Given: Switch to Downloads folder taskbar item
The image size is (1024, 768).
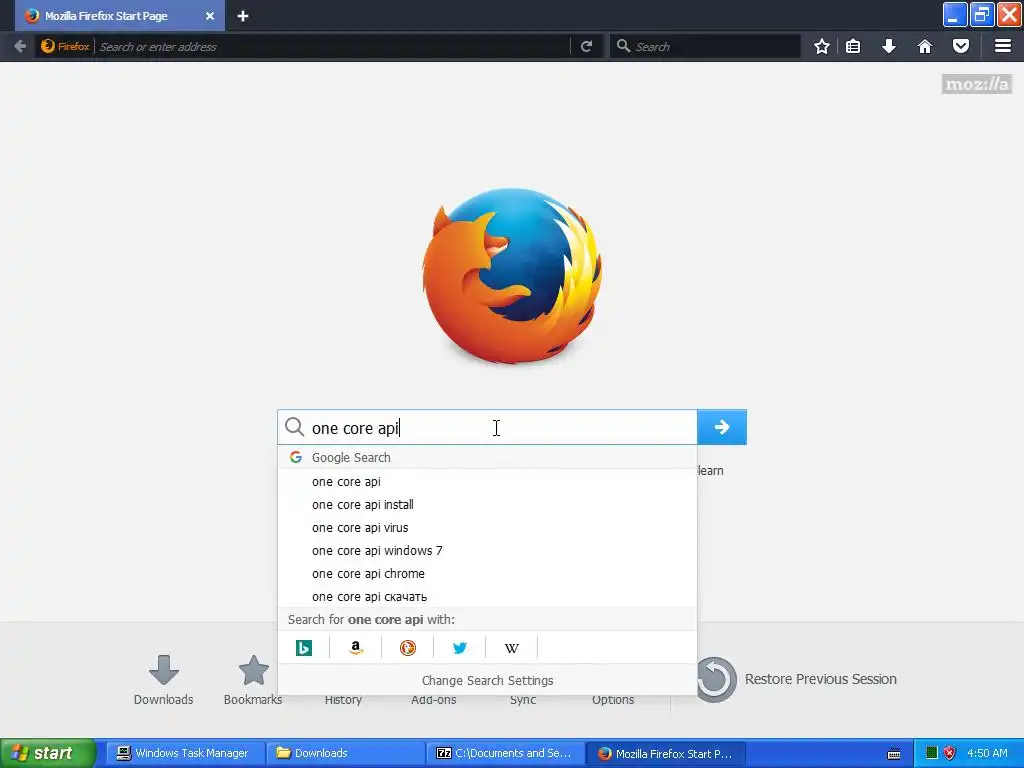Looking at the screenshot, I should point(344,753).
